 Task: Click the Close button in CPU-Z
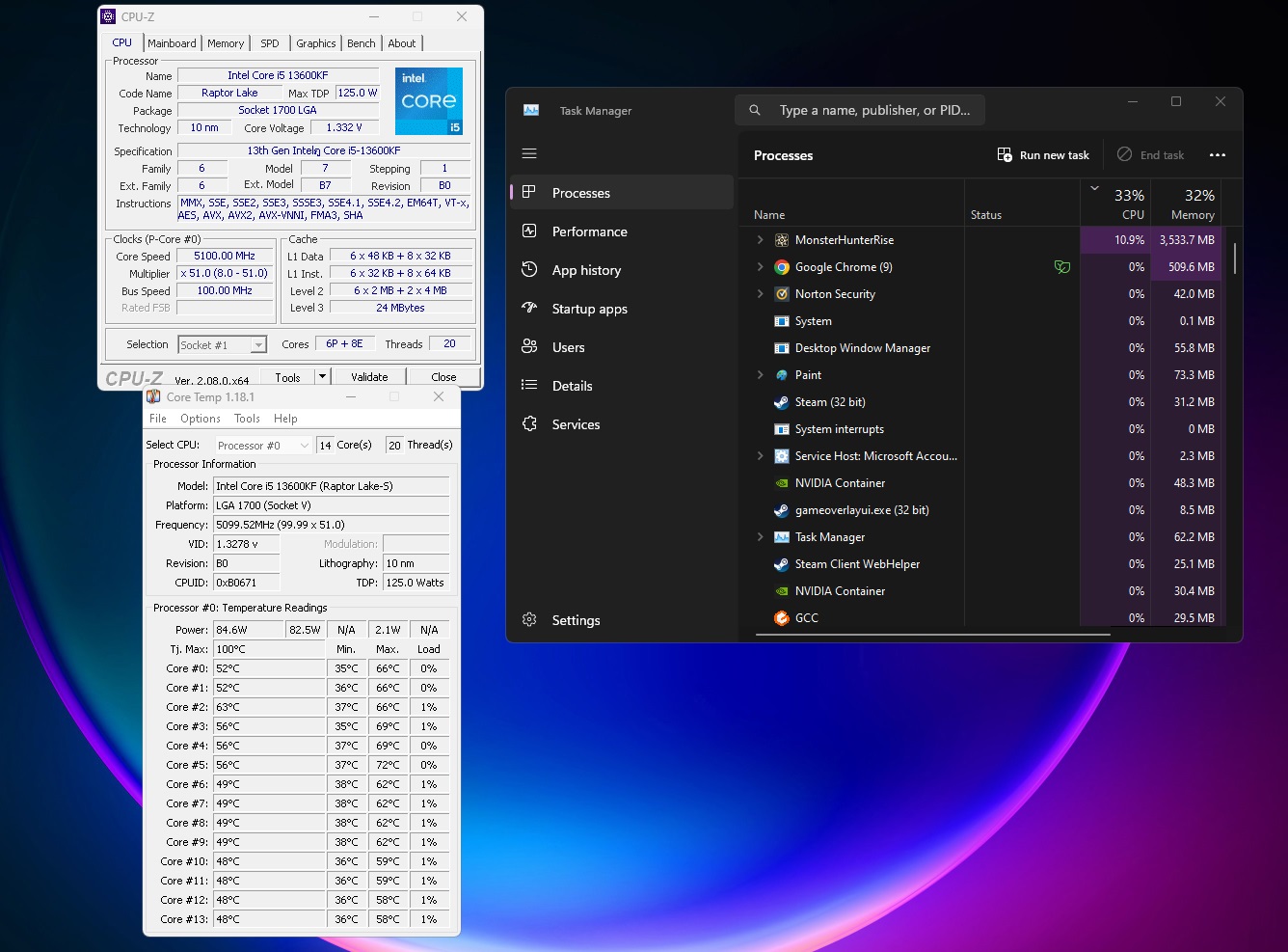click(x=444, y=377)
